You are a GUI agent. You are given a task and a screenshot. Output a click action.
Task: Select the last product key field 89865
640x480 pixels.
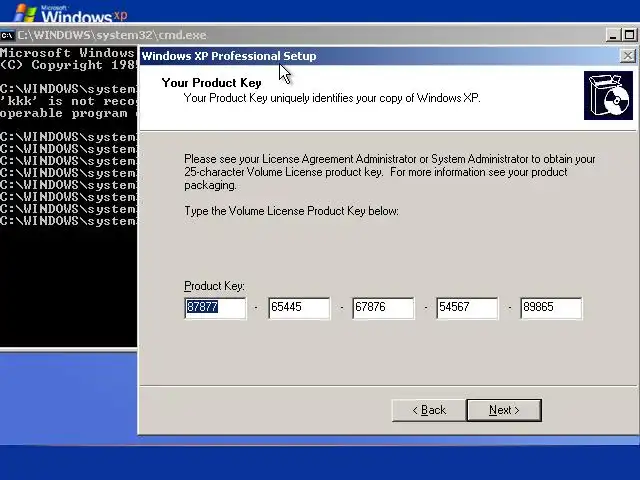551,308
